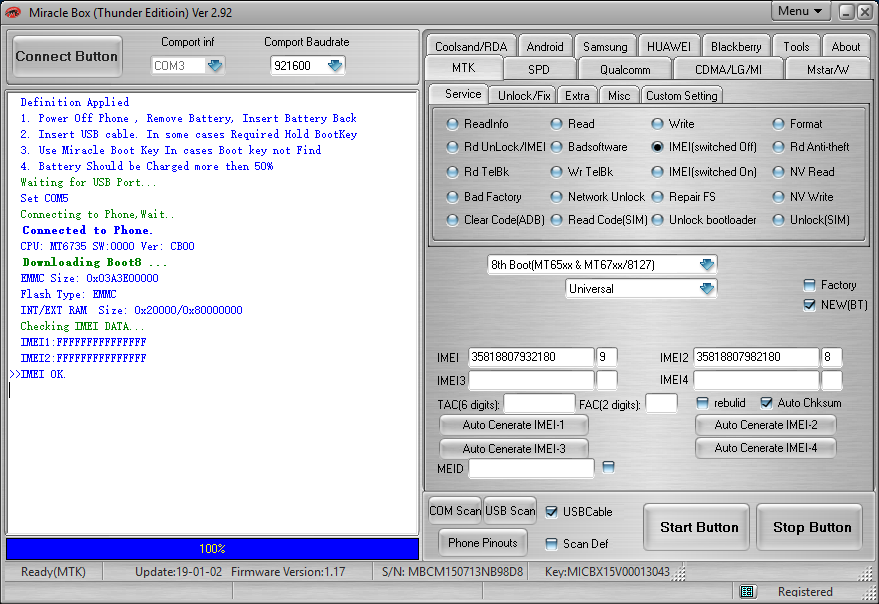Enable the Scan Def checkbox
This screenshot has height=604, width=879.
click(552, 543)
